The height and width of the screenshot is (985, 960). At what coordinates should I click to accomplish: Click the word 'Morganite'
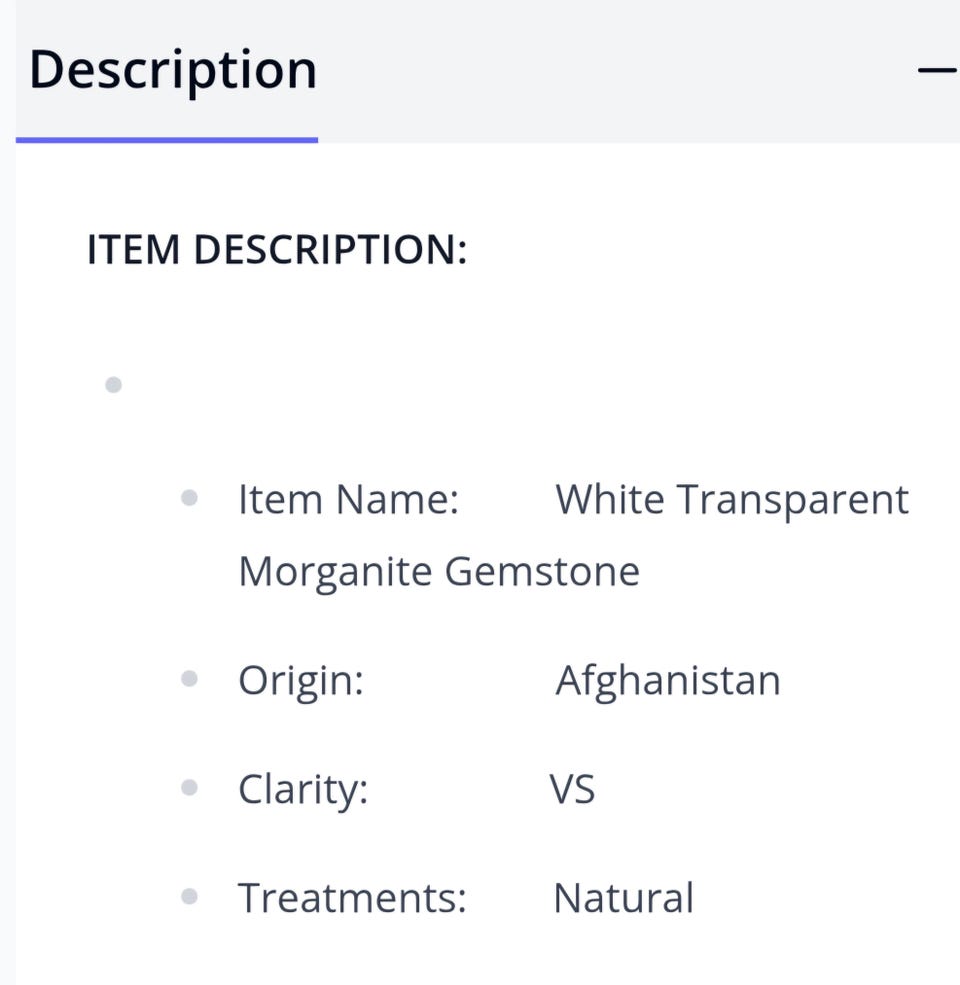point(334,572)
